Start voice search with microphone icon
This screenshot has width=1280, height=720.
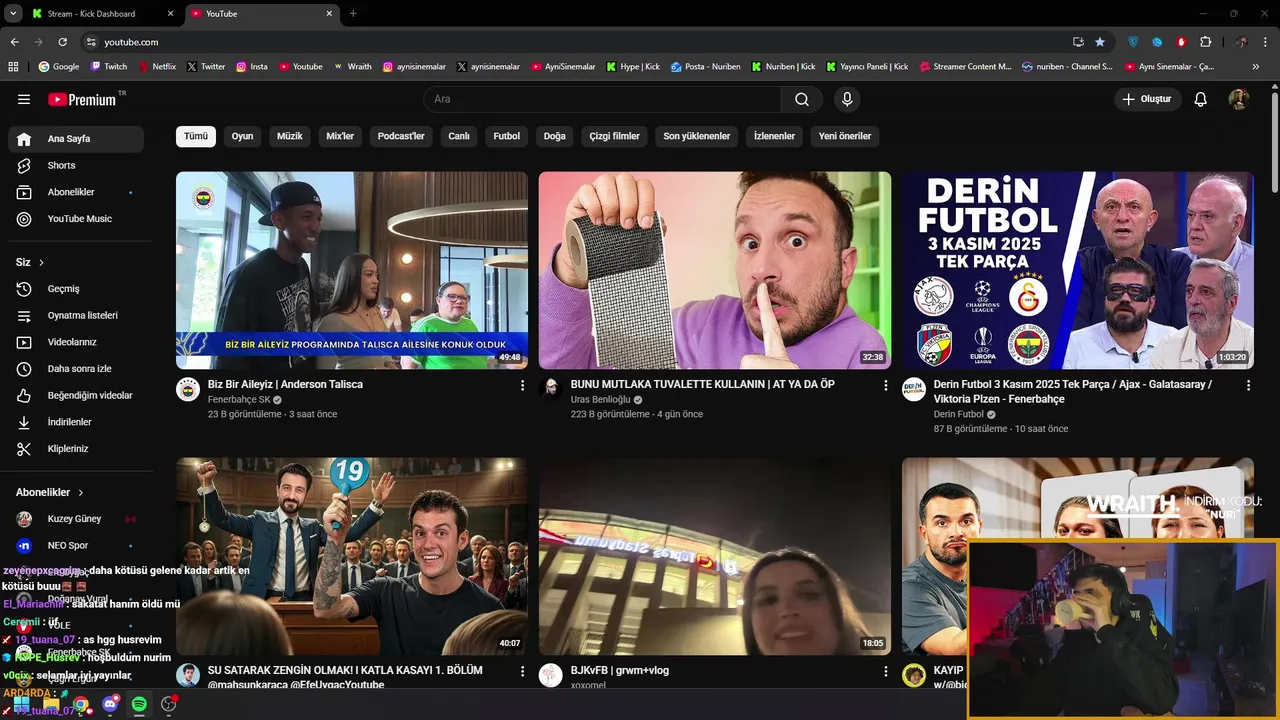847,99
